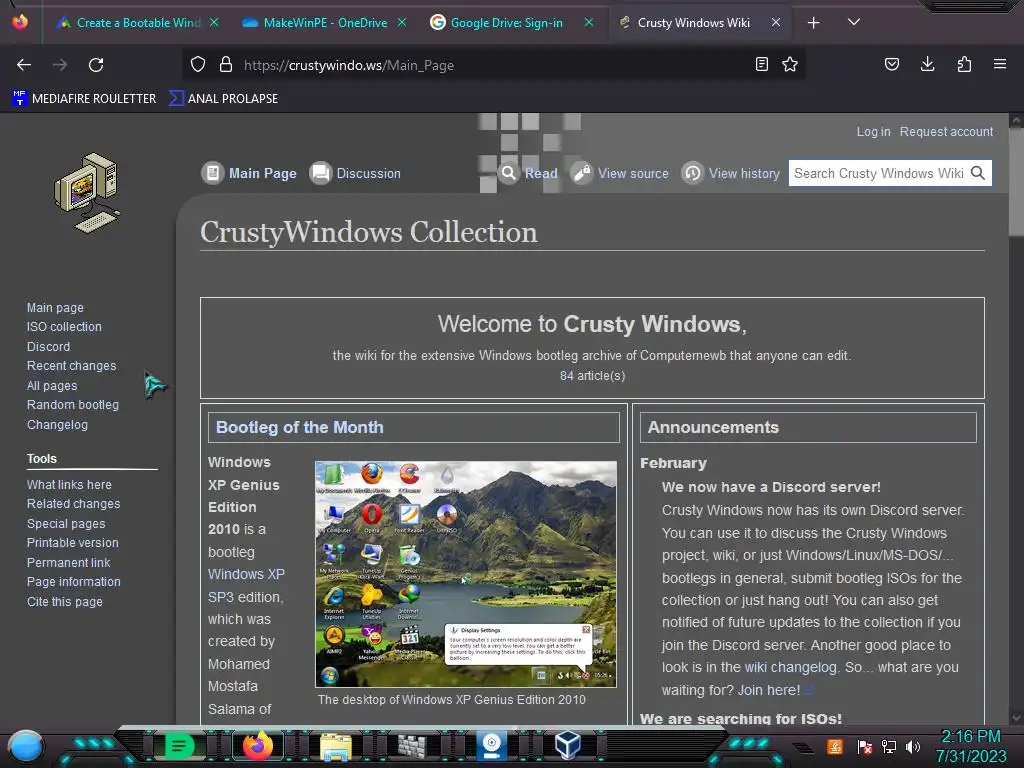Open the Pocket save icon
Image resolution: width=1024 pixels, height=768 pixels.
coord(892,64)
